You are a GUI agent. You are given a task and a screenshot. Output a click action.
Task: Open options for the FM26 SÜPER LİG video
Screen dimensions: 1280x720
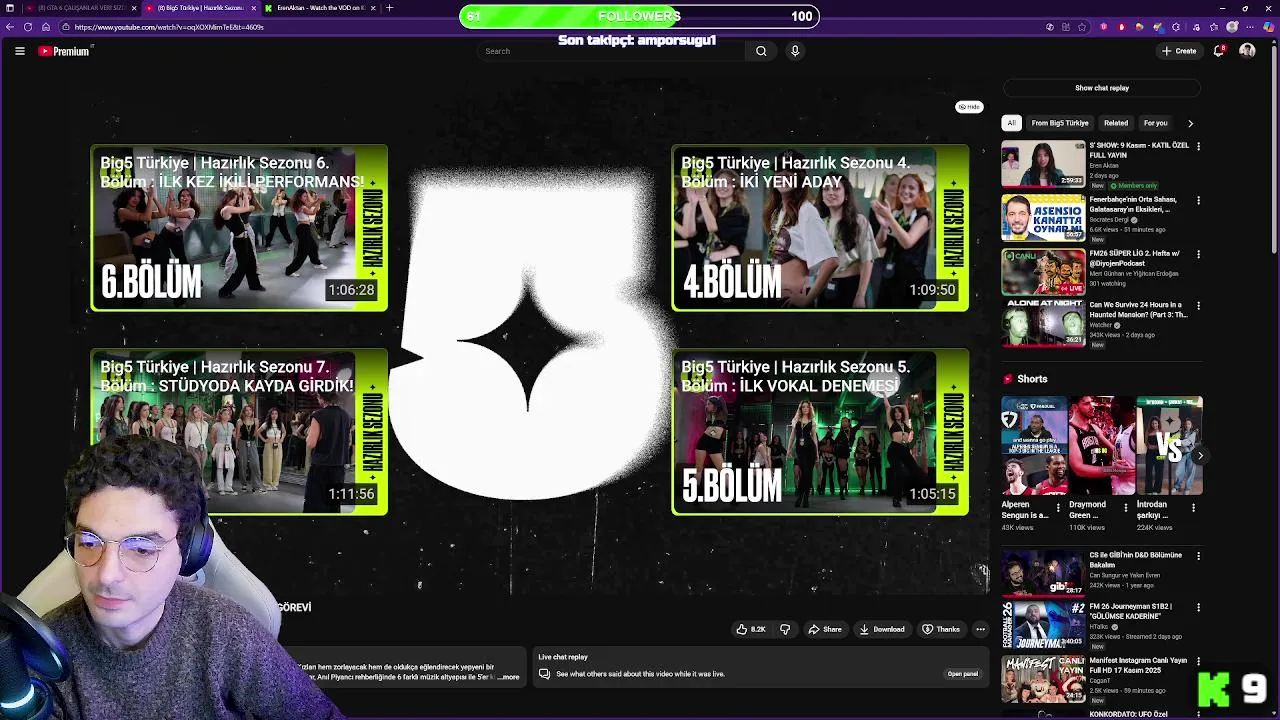[1198, 254]
